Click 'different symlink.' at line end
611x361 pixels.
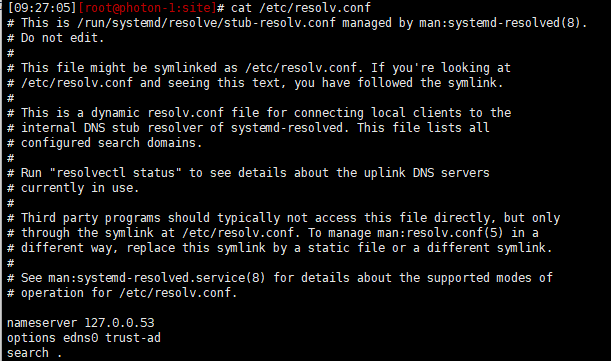point(489,248)
